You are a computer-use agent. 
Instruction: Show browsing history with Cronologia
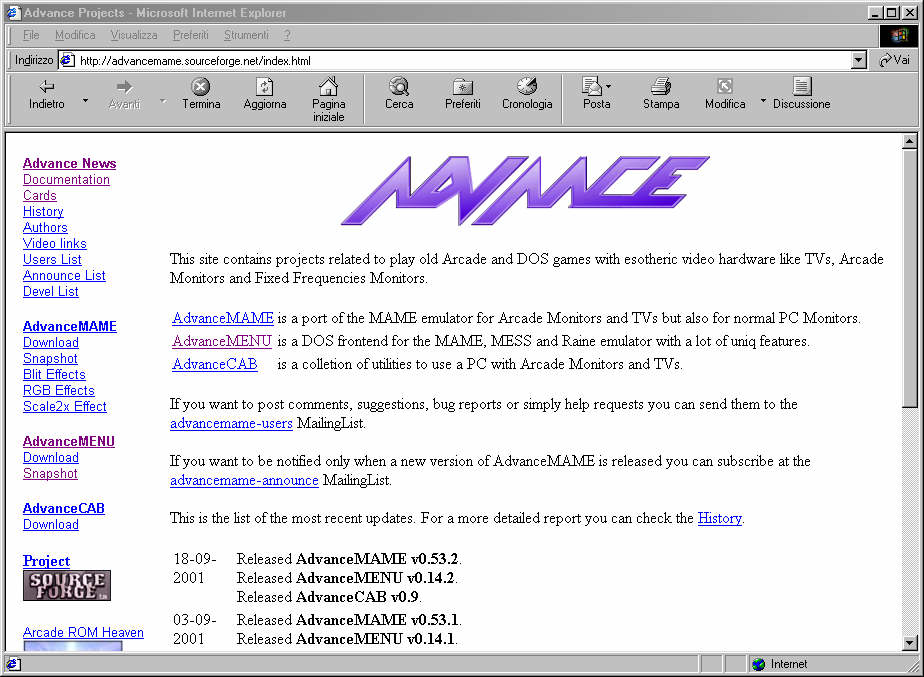pyautogui.click(x=527, y=95)
